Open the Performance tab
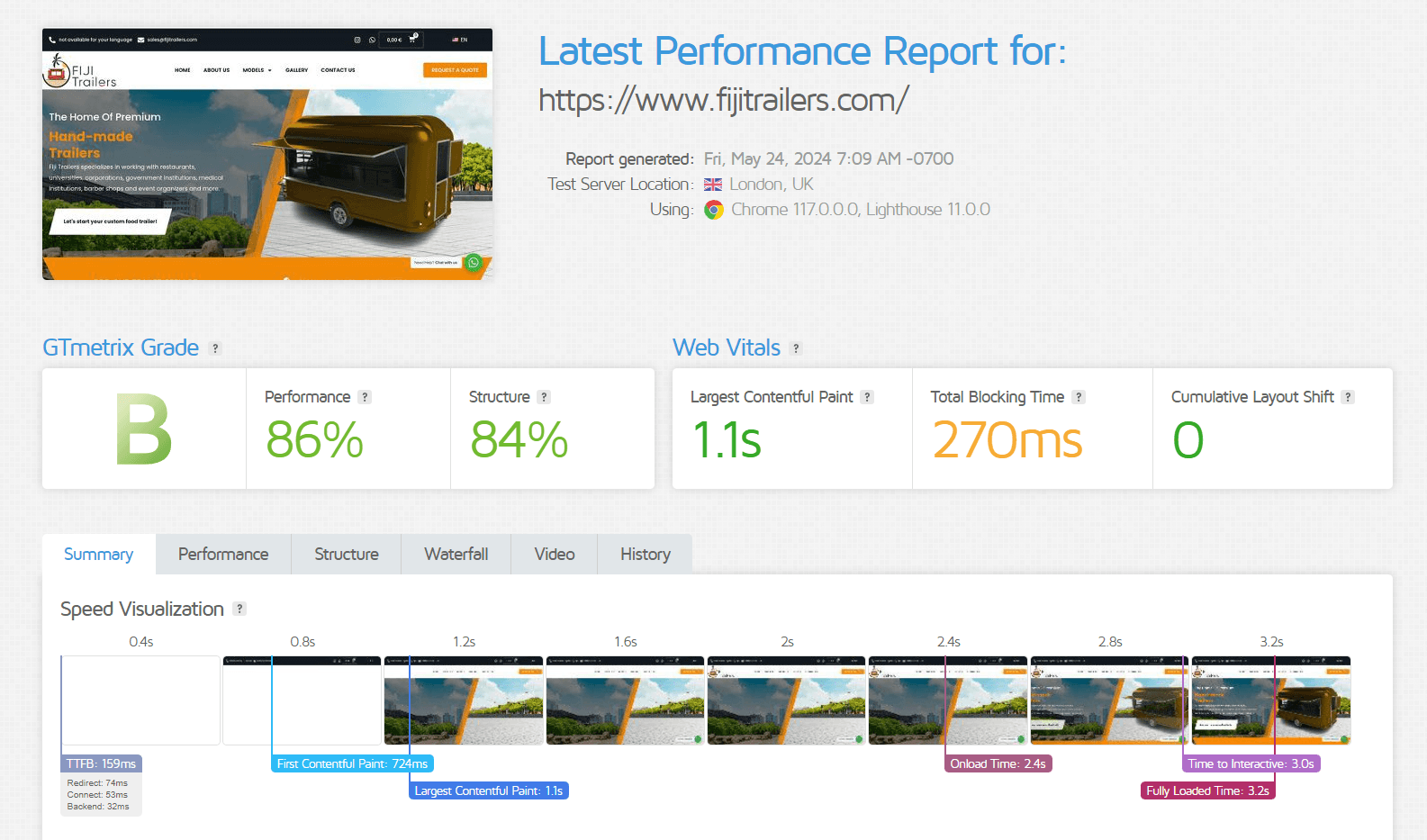 [223, 555]
